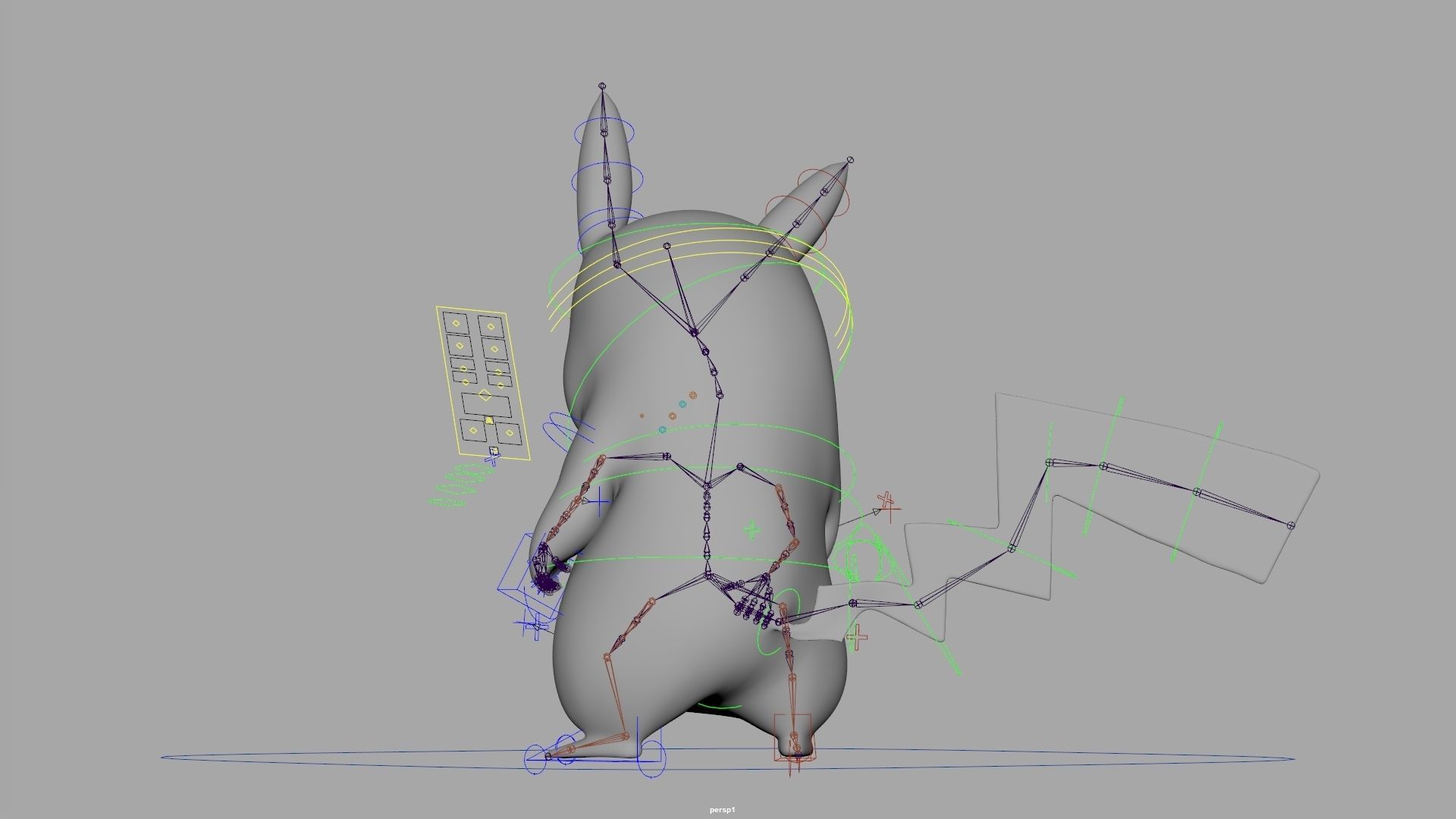Viewport: 1456px width, 819px height.
Task: Select the bottom-right diamond of the facial control panel
Action: [508, 434]
